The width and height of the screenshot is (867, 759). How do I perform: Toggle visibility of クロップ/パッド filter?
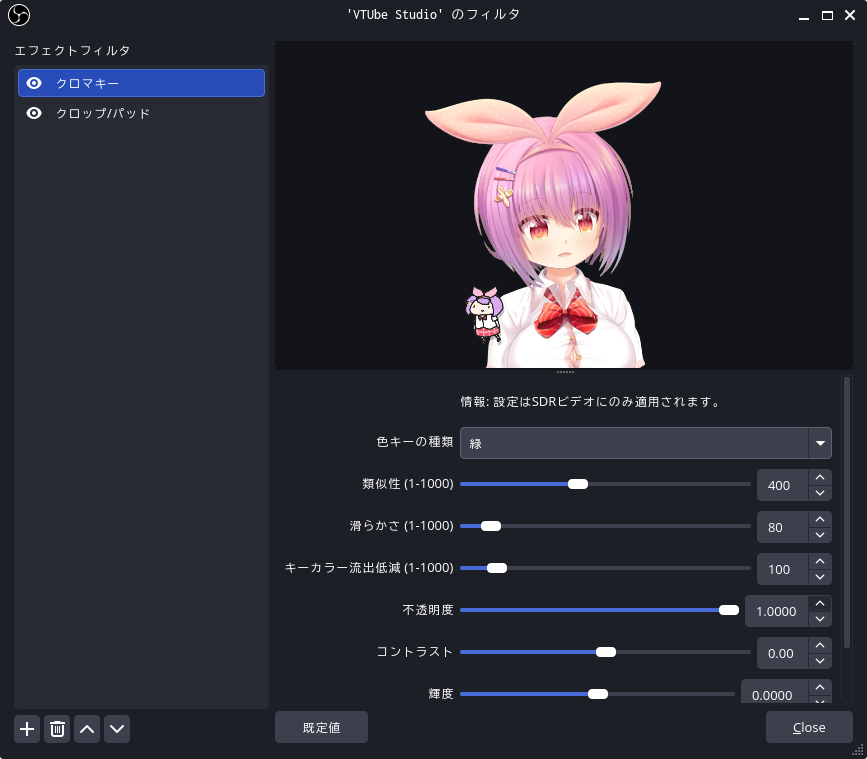point(34,113)
